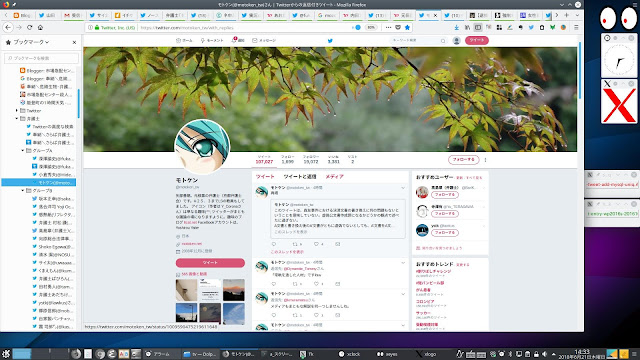Viewport: 640px width, 360px height.
Task: View the followers 19,072 stat
Action: 311,160
